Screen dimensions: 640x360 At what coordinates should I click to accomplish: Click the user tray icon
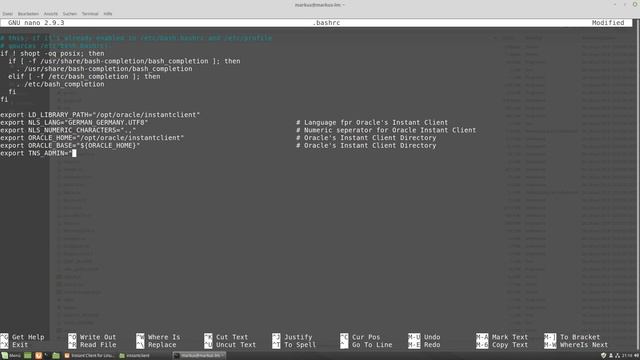click(611, 356)
